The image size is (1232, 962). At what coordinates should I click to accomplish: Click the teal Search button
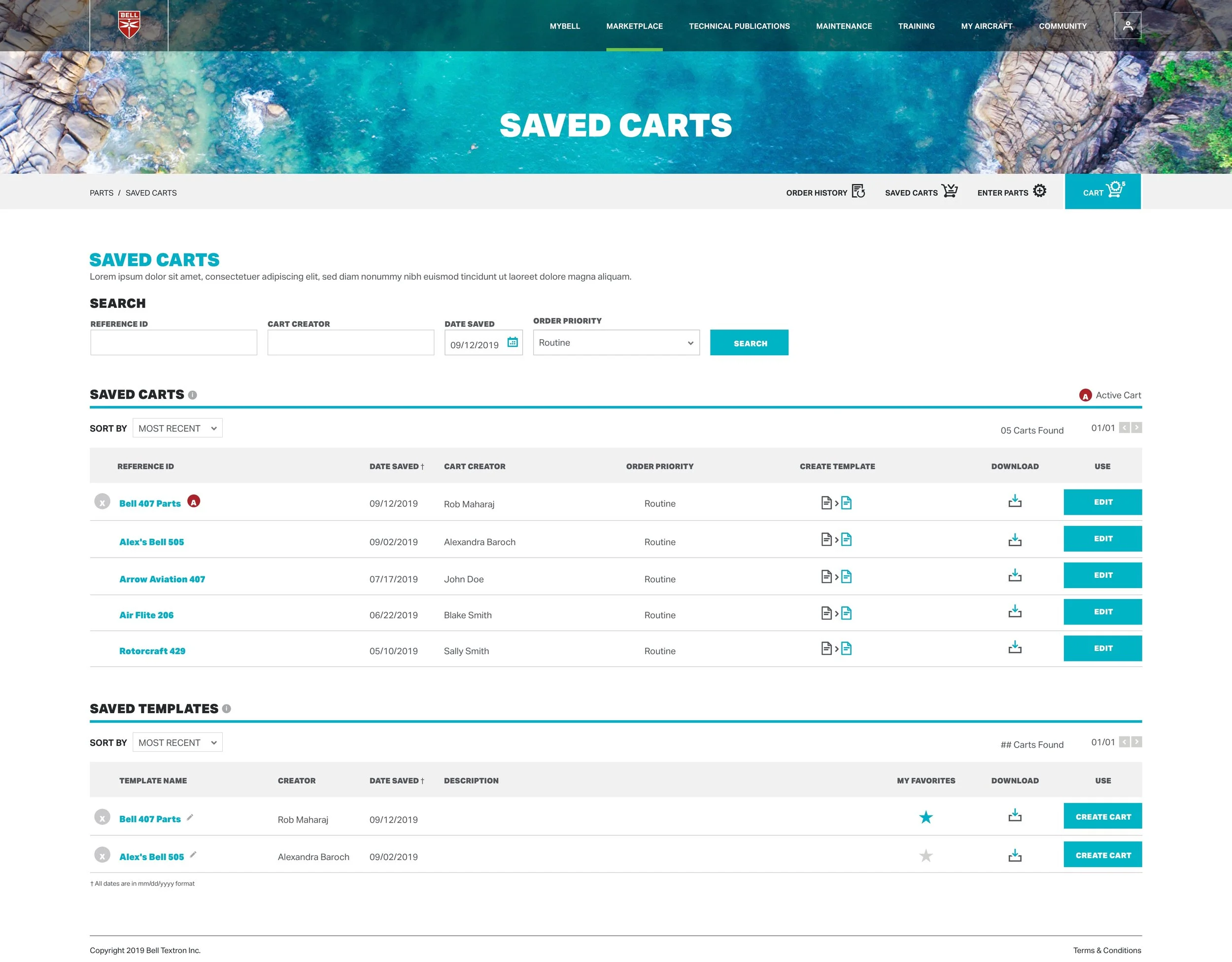point(749,342)
